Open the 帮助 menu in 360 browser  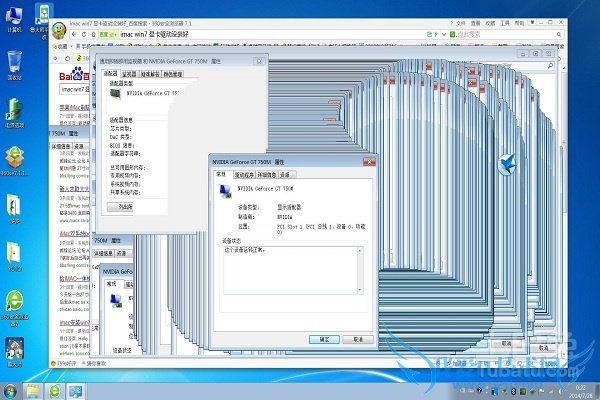(519, 23)
